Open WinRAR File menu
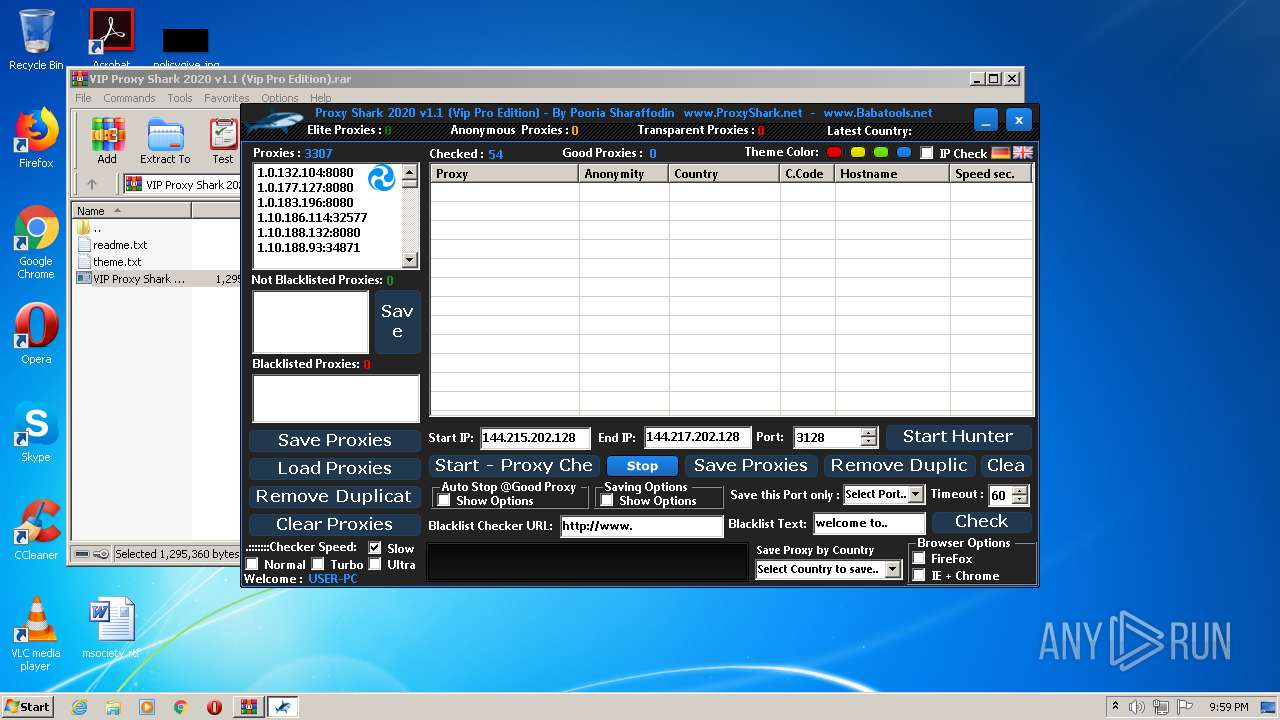 coord(83,98)
